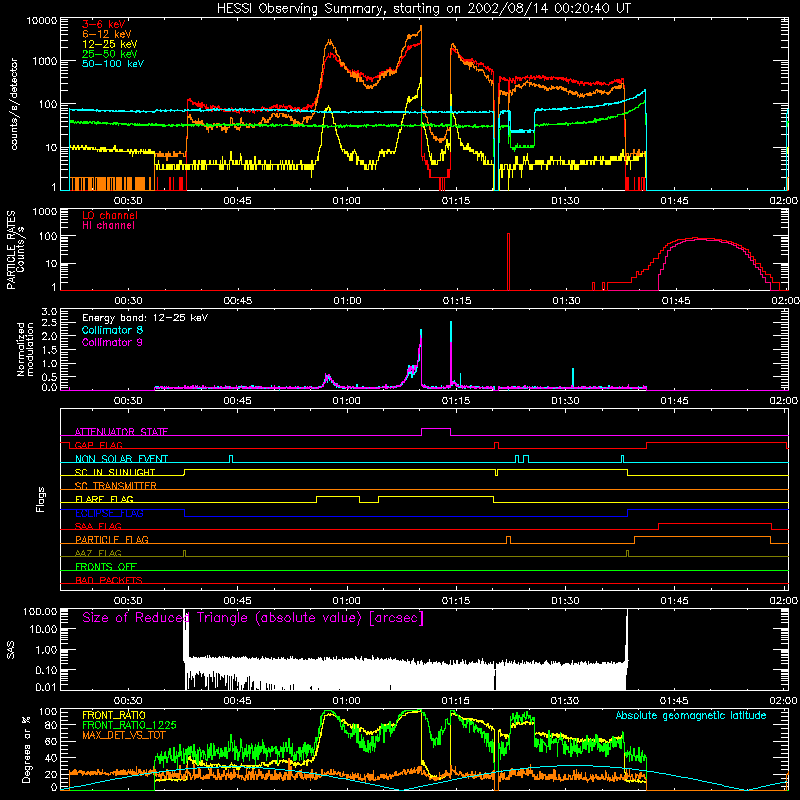Click the 01:00 tick under count-rate panel
The height and width of the screenshot is (800, 800).
click(346, 201)
